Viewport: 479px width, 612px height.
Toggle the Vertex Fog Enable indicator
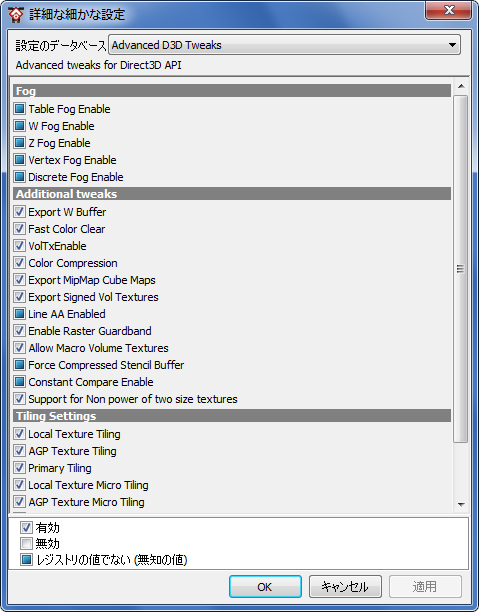tap(20, 160)
